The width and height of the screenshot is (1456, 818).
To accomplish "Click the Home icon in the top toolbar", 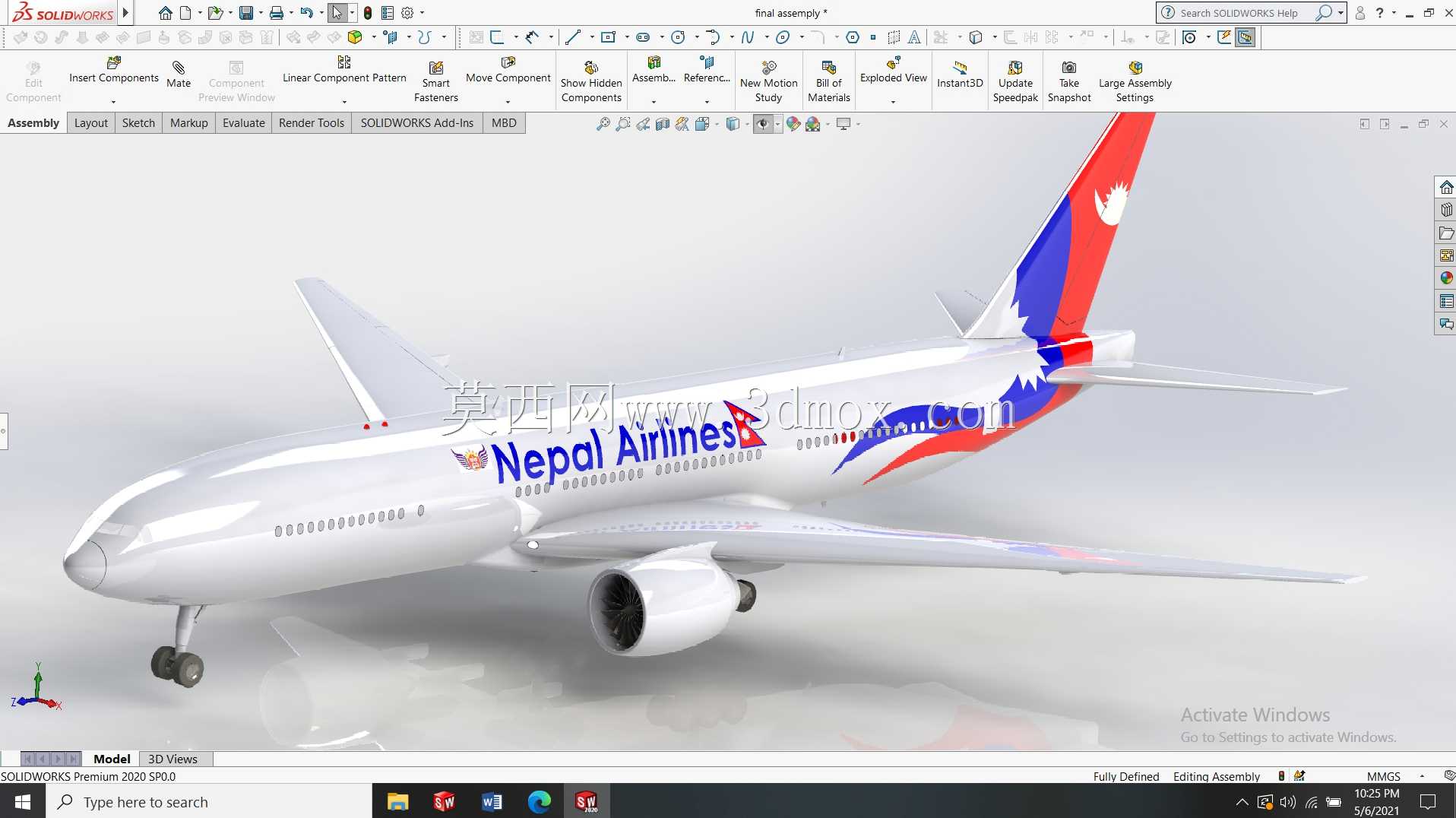I will tap(165, 13).
